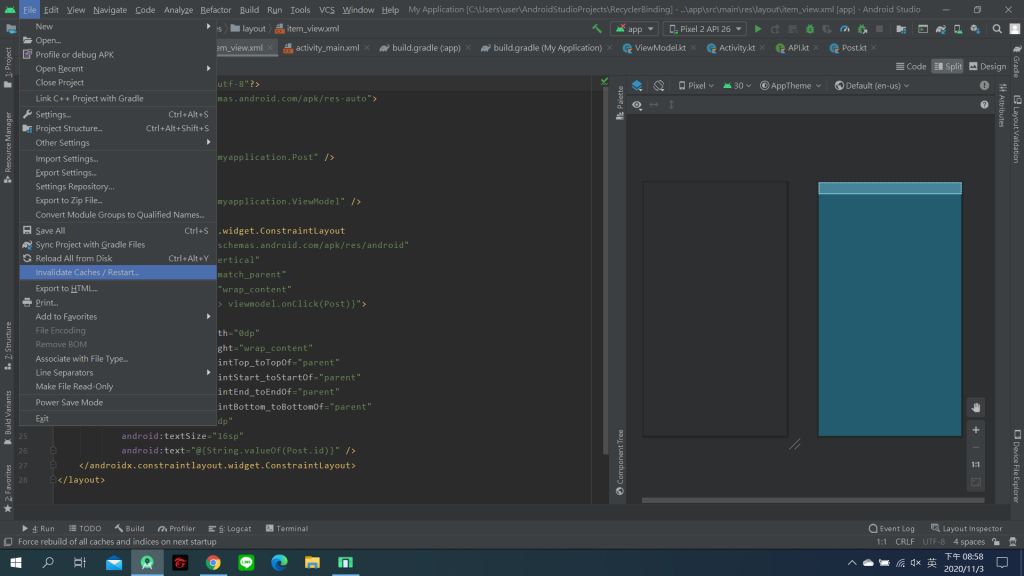Set preview zoom to 1:1
Image resolution: width=1024 pixels, height=576 pixels.
(x=976, y=464)
